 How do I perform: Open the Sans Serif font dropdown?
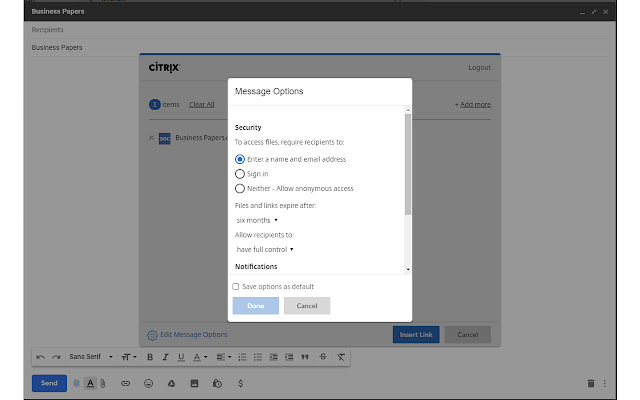point(90,357)
